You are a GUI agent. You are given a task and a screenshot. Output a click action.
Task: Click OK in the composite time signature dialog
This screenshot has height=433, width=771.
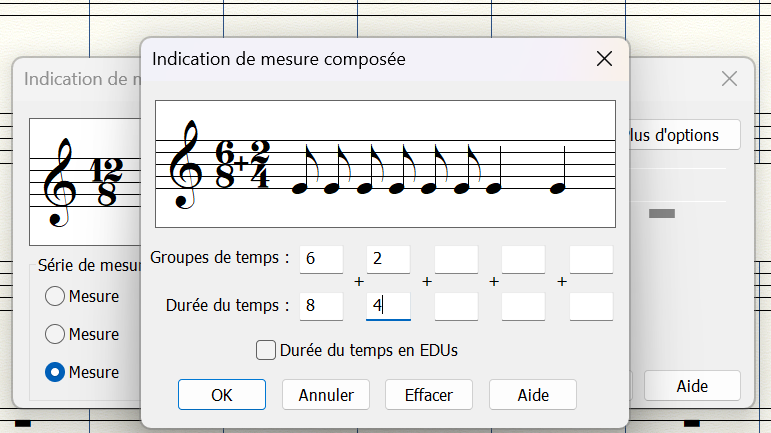pyautogui.click(x=221, y=394)
